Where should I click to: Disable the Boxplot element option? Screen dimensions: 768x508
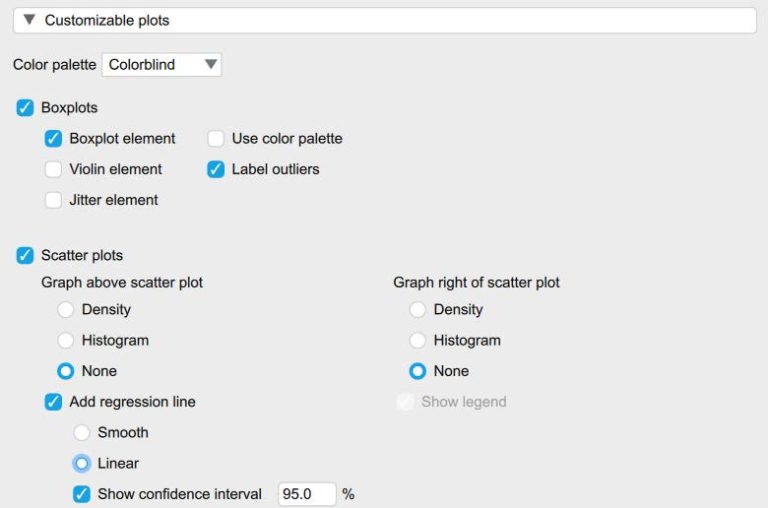click(53, 139)
